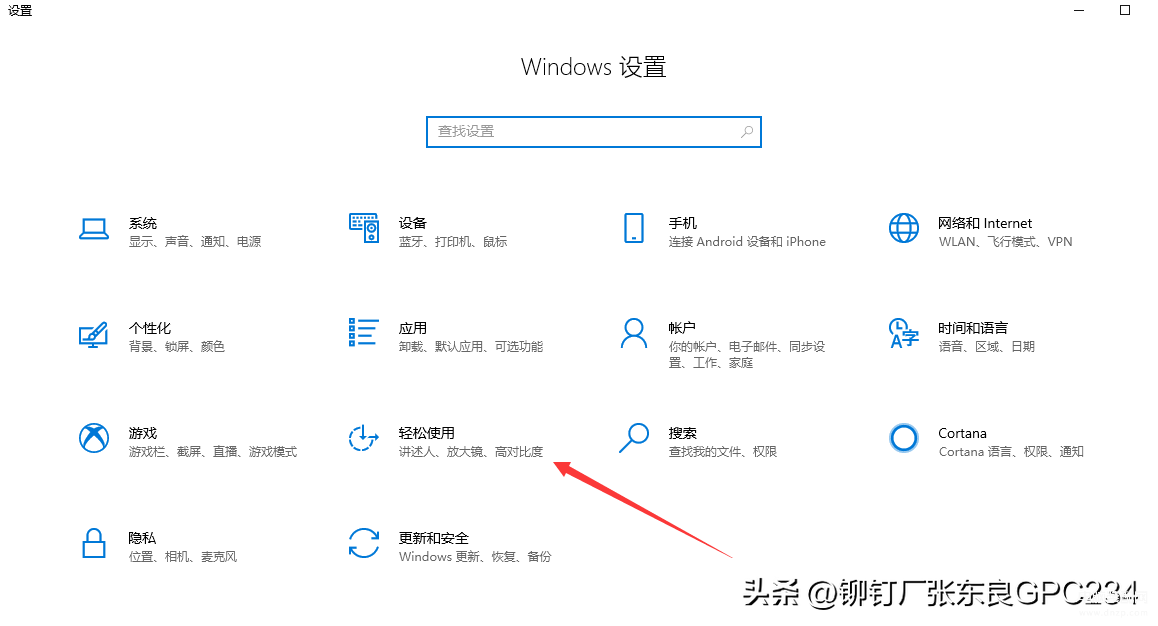Select the 帐户 person icon
Viewport: 1158px width, 626px height.
[x=634, y=334]
